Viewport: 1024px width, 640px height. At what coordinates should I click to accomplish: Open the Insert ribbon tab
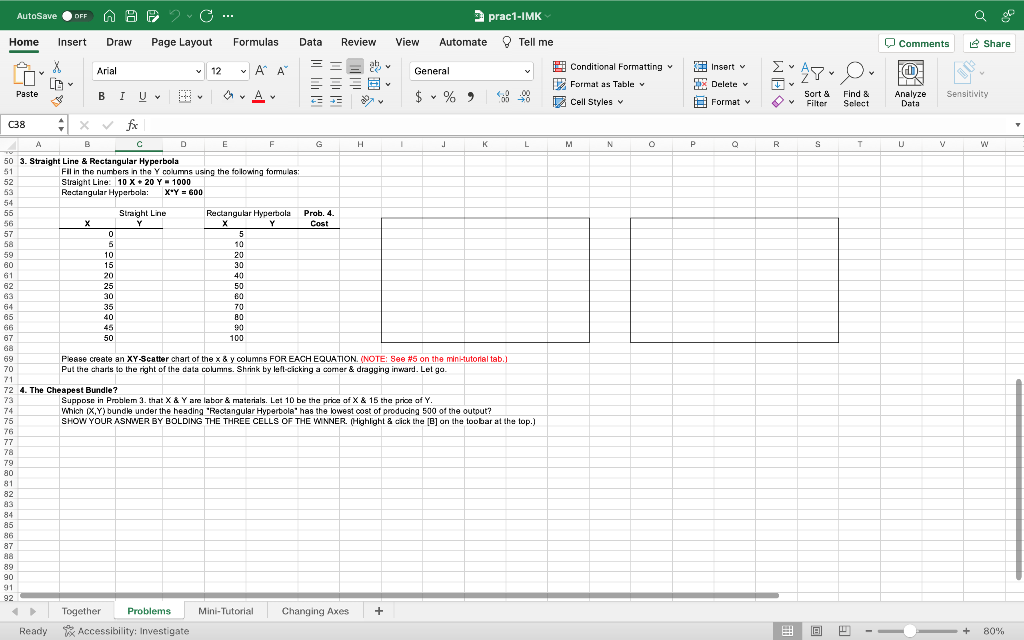(72, 42)
